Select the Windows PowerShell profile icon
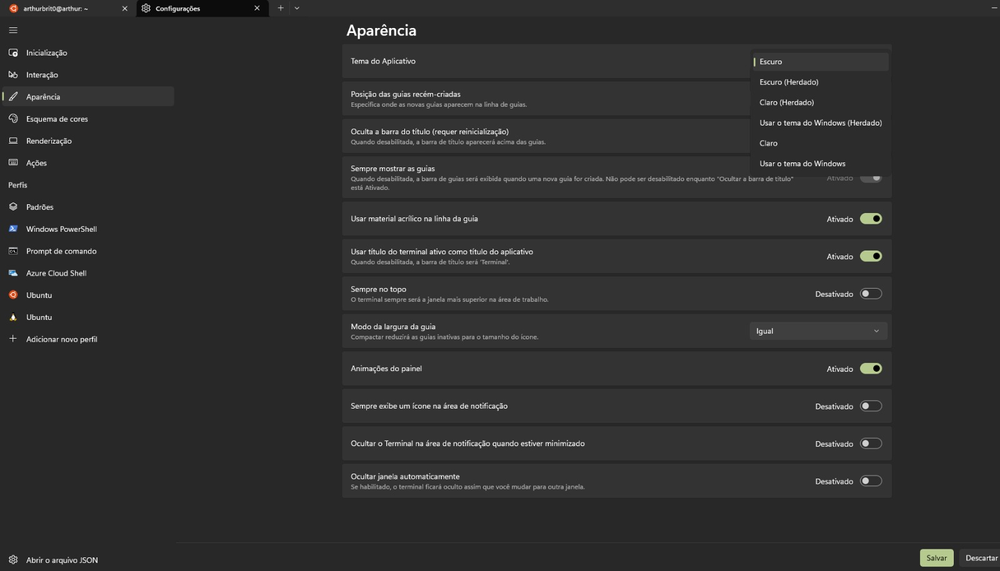The image size is (1000, 571). [13, 229]
